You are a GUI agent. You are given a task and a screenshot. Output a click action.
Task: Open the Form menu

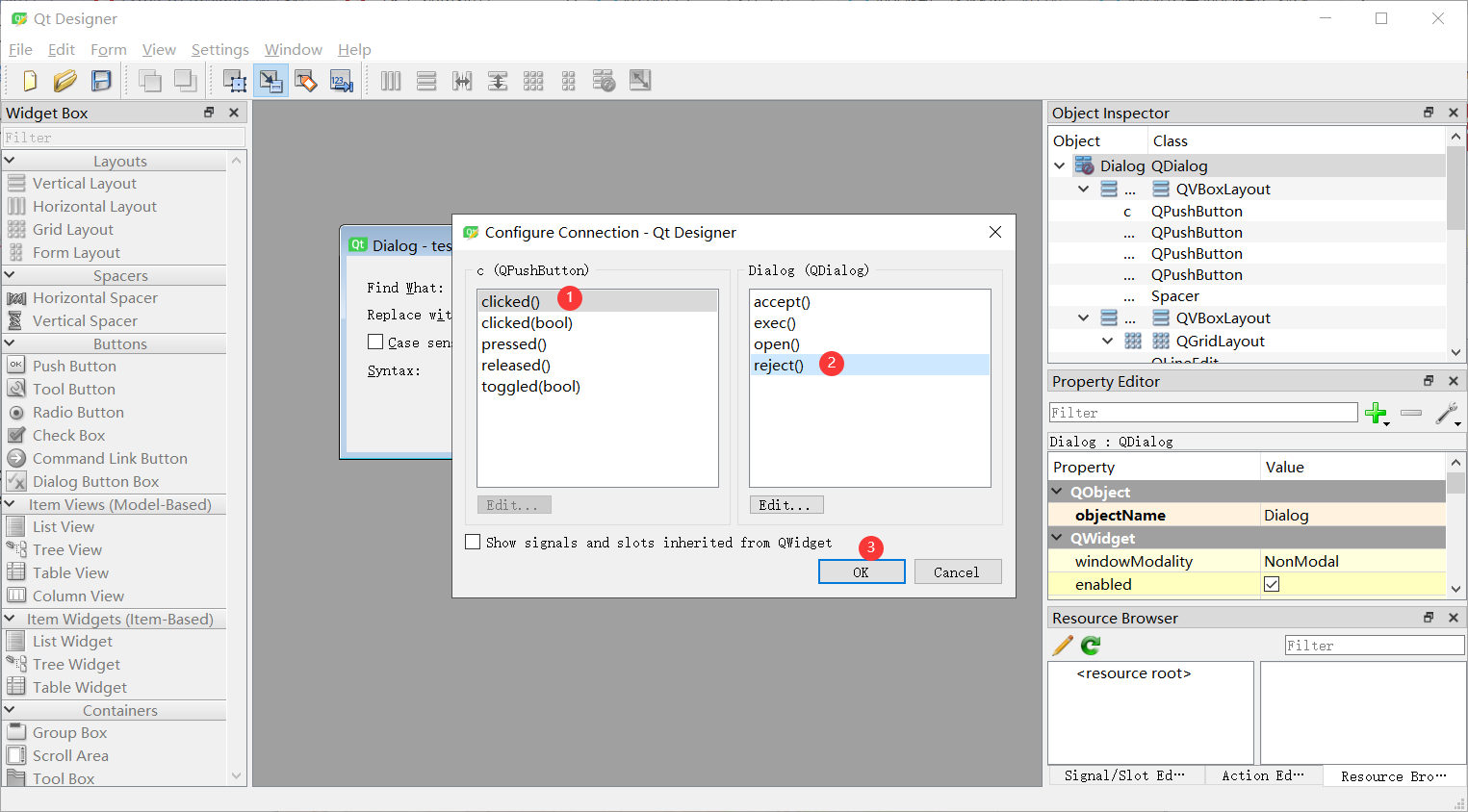(x=109, y=49)
